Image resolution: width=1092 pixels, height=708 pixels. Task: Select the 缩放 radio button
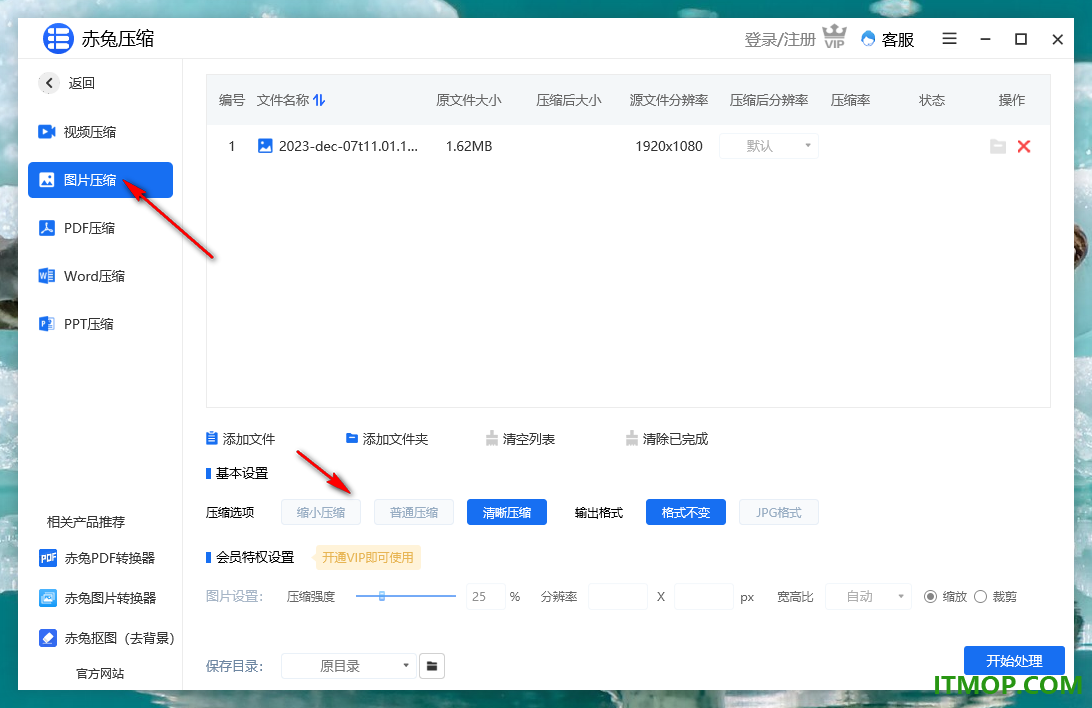[930, 597]
